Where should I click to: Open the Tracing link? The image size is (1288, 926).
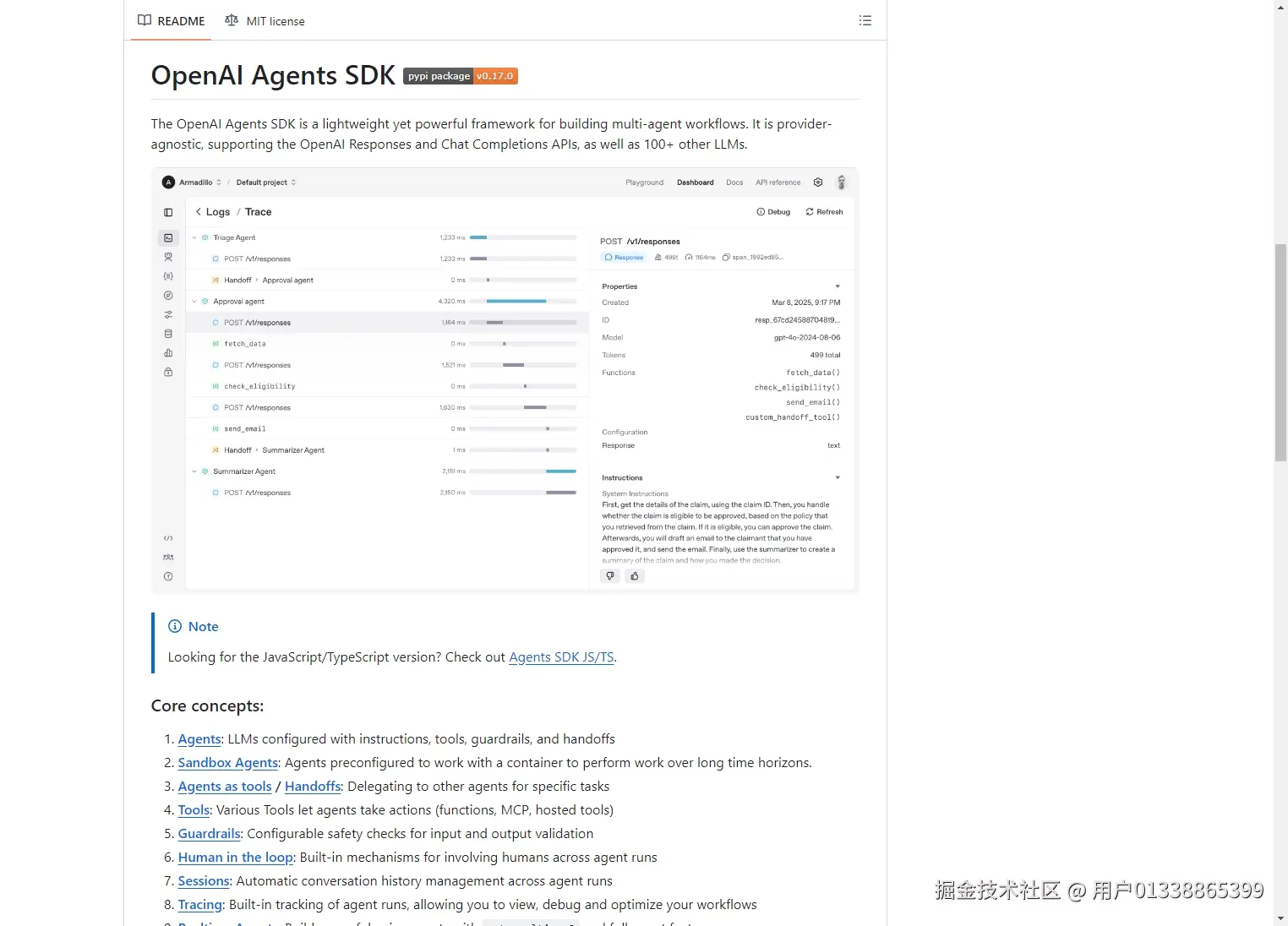coord(200,905)
